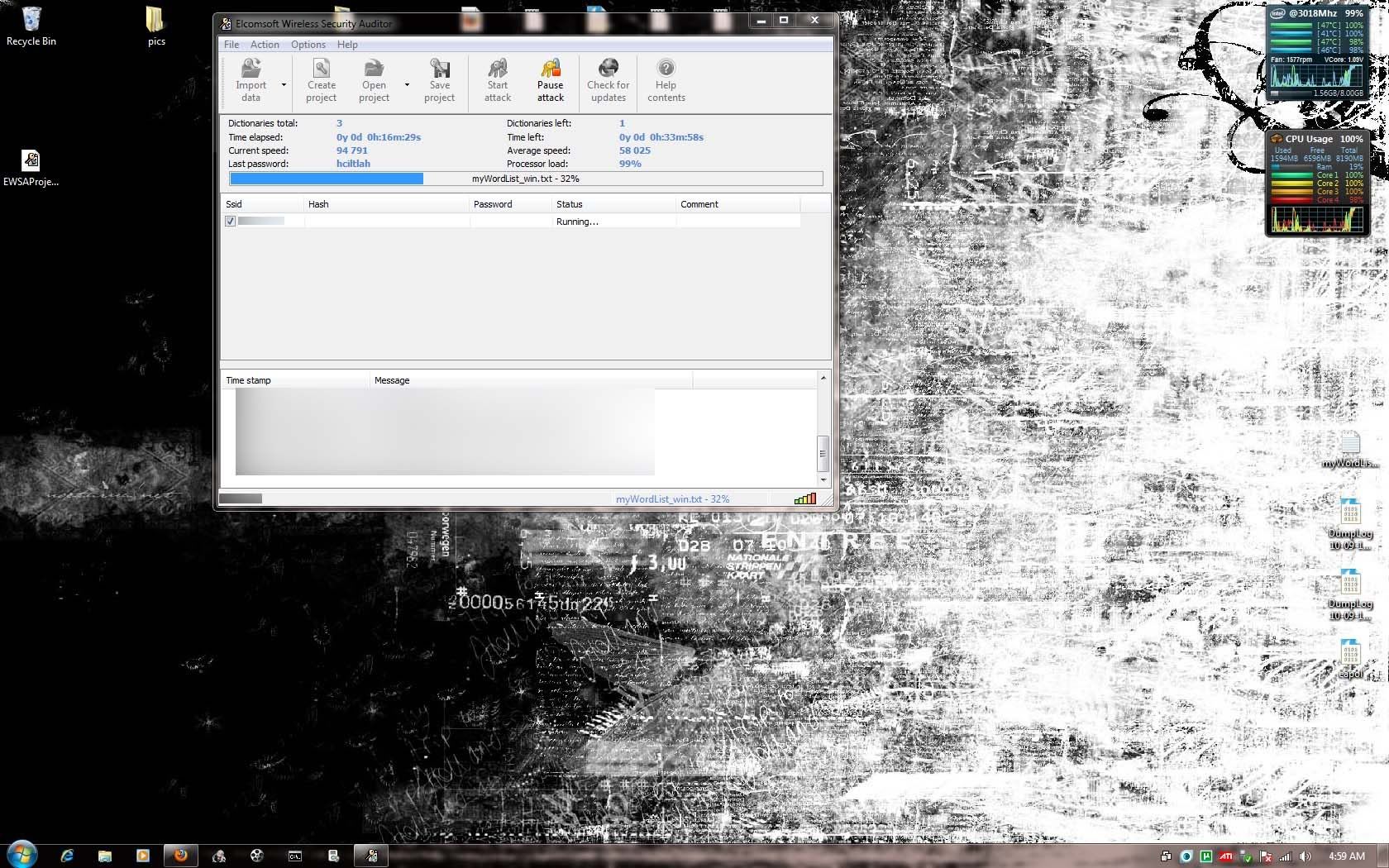The image size is (1389, 868).
Task: Open Help contents from the toolbar
Action: coord(666,80)
